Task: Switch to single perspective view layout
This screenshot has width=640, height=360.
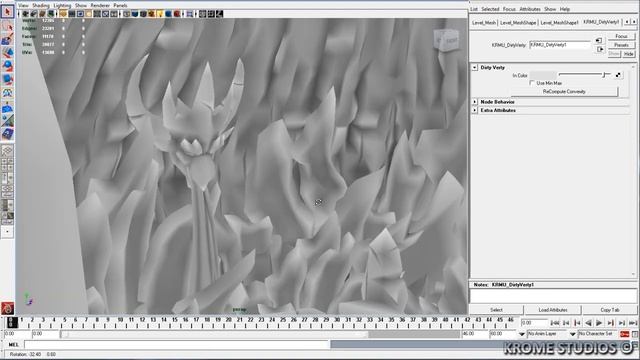Action: [7, 151]
